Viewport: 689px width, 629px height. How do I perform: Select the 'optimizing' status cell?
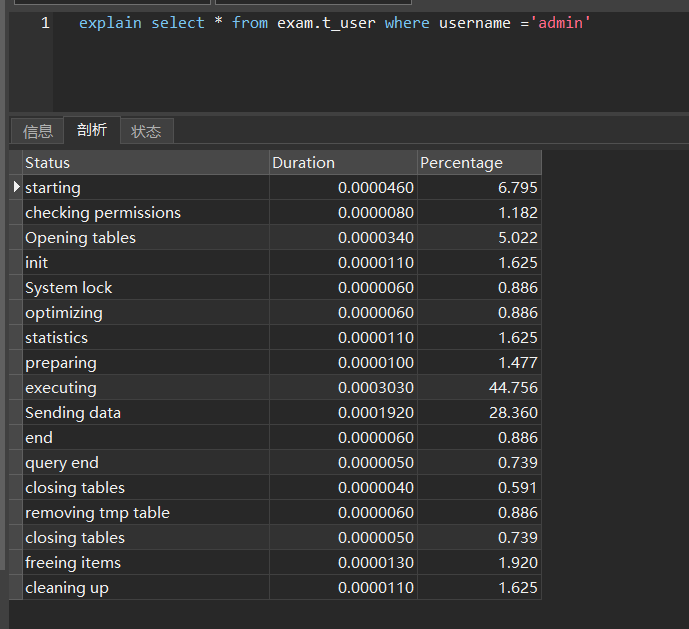[x=145, y=313]
